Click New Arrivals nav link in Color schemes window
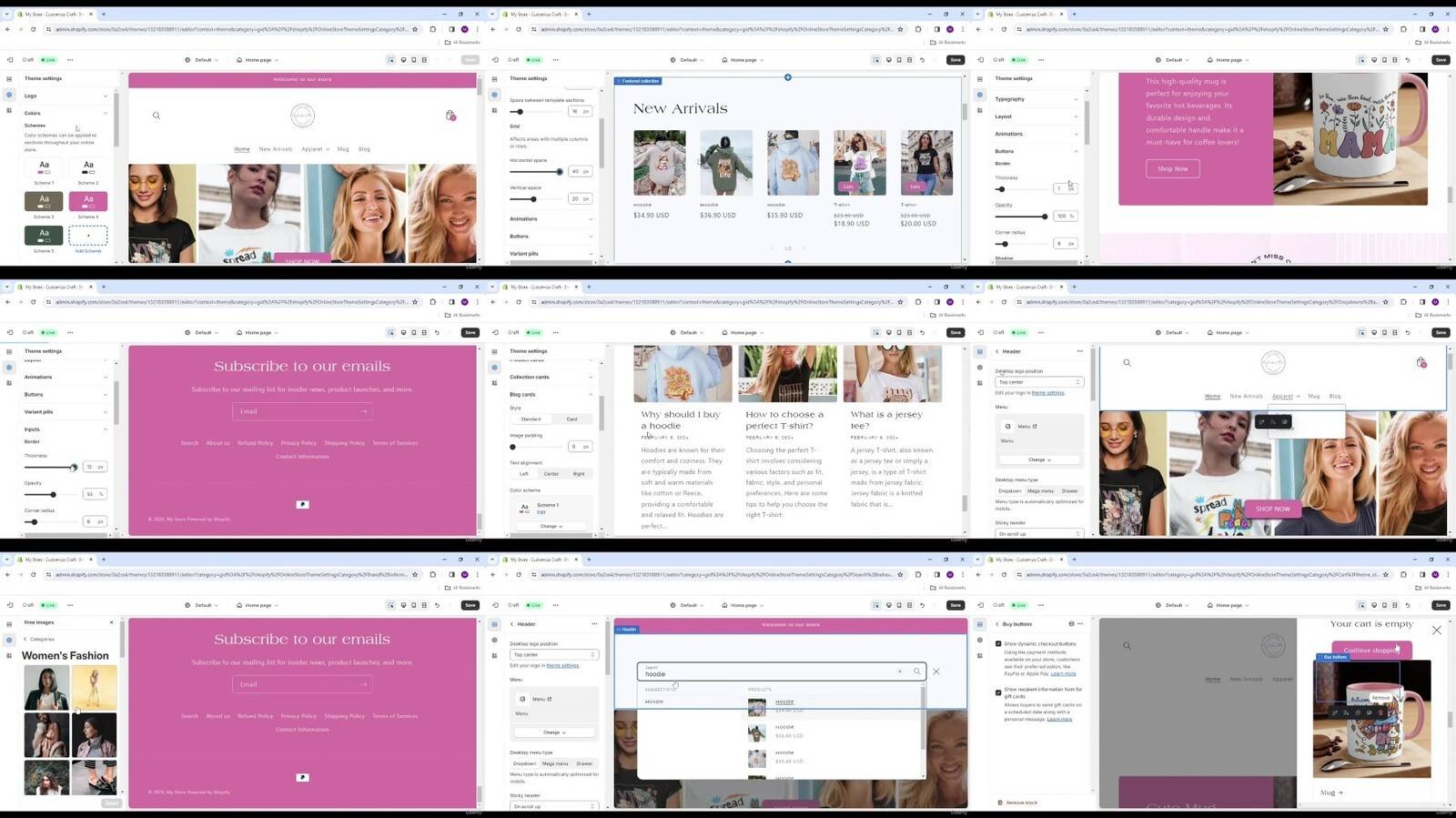 (276, 149)
